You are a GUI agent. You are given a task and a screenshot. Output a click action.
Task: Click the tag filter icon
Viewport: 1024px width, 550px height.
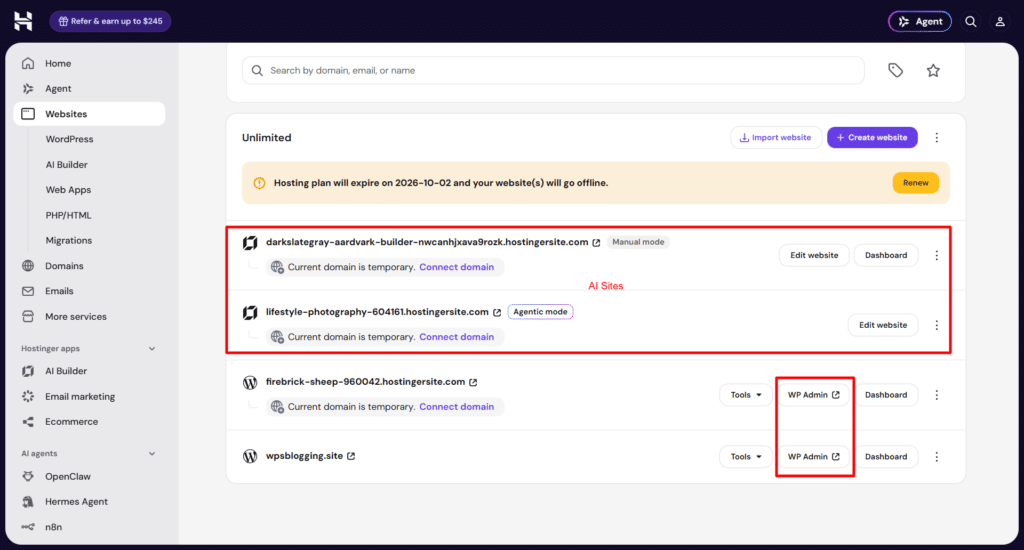895,70
